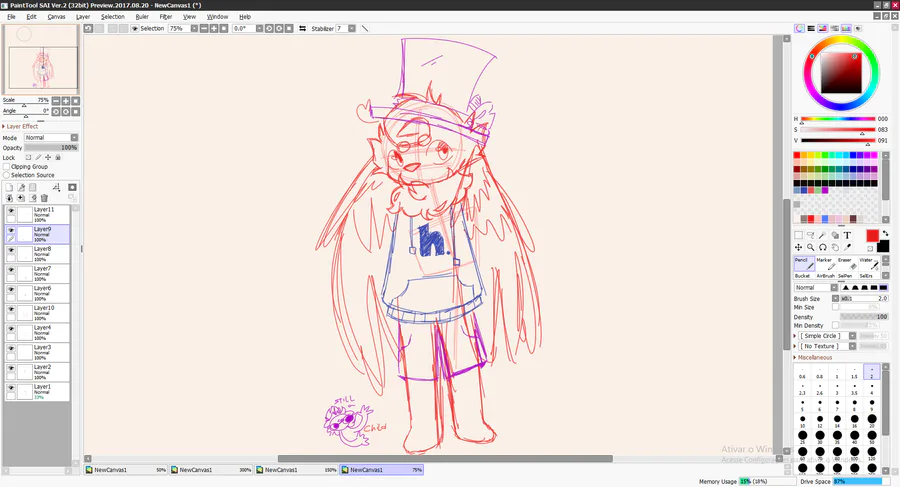Switch to the NewCanvas1 150% tab
The height and width of the screenshot is (487, 900).
click(x=296, y=470)
